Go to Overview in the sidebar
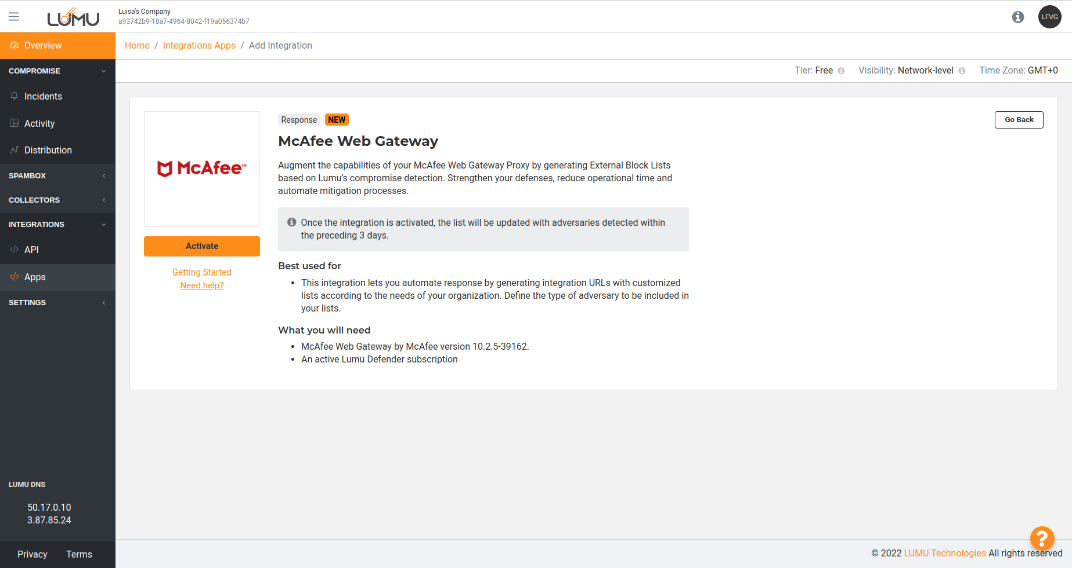Screen dimensions: 1072x568 (43, 46)
